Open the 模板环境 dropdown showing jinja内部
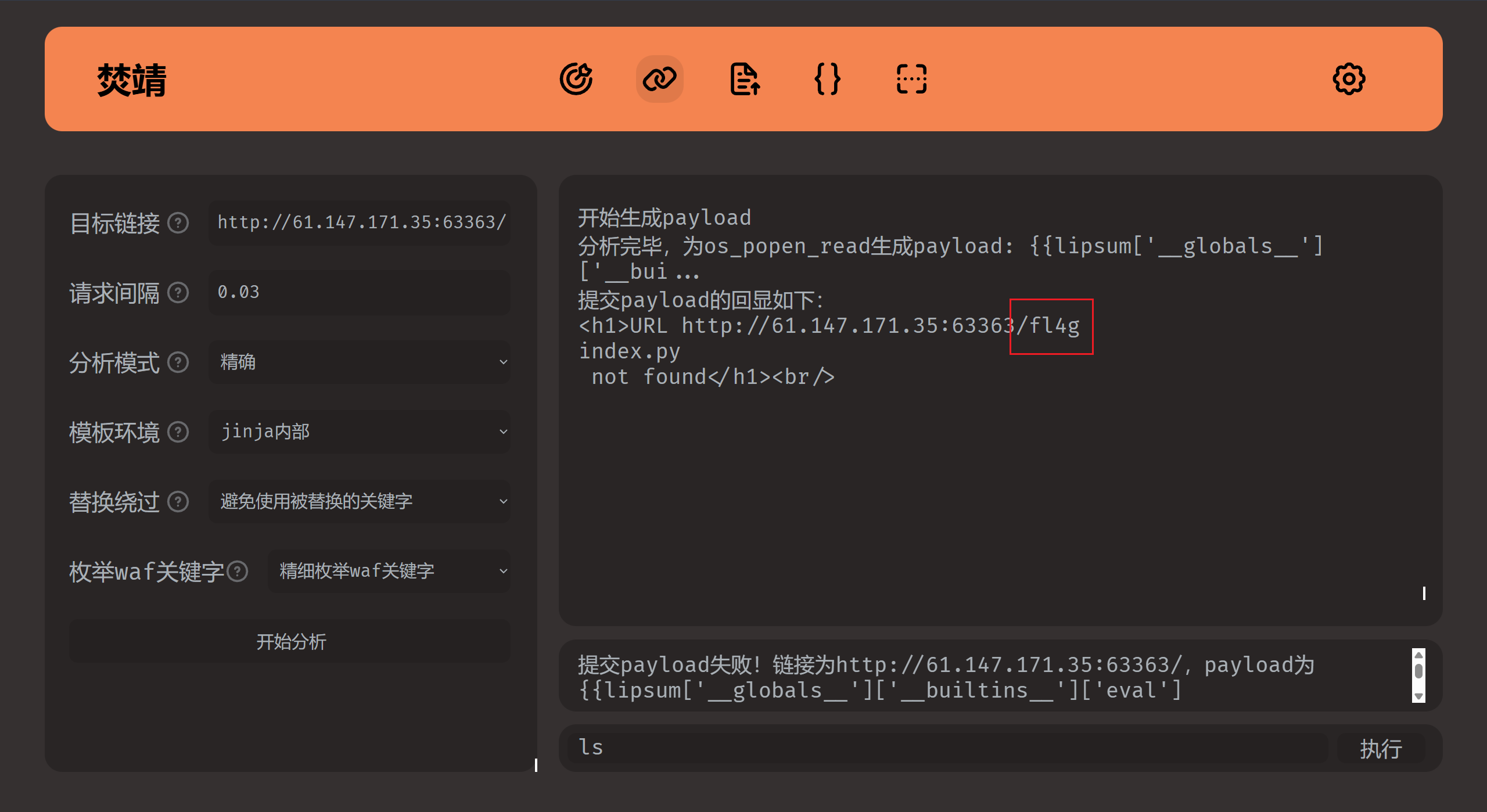The width and height of the screenshot is (1487, 812). 359,432
